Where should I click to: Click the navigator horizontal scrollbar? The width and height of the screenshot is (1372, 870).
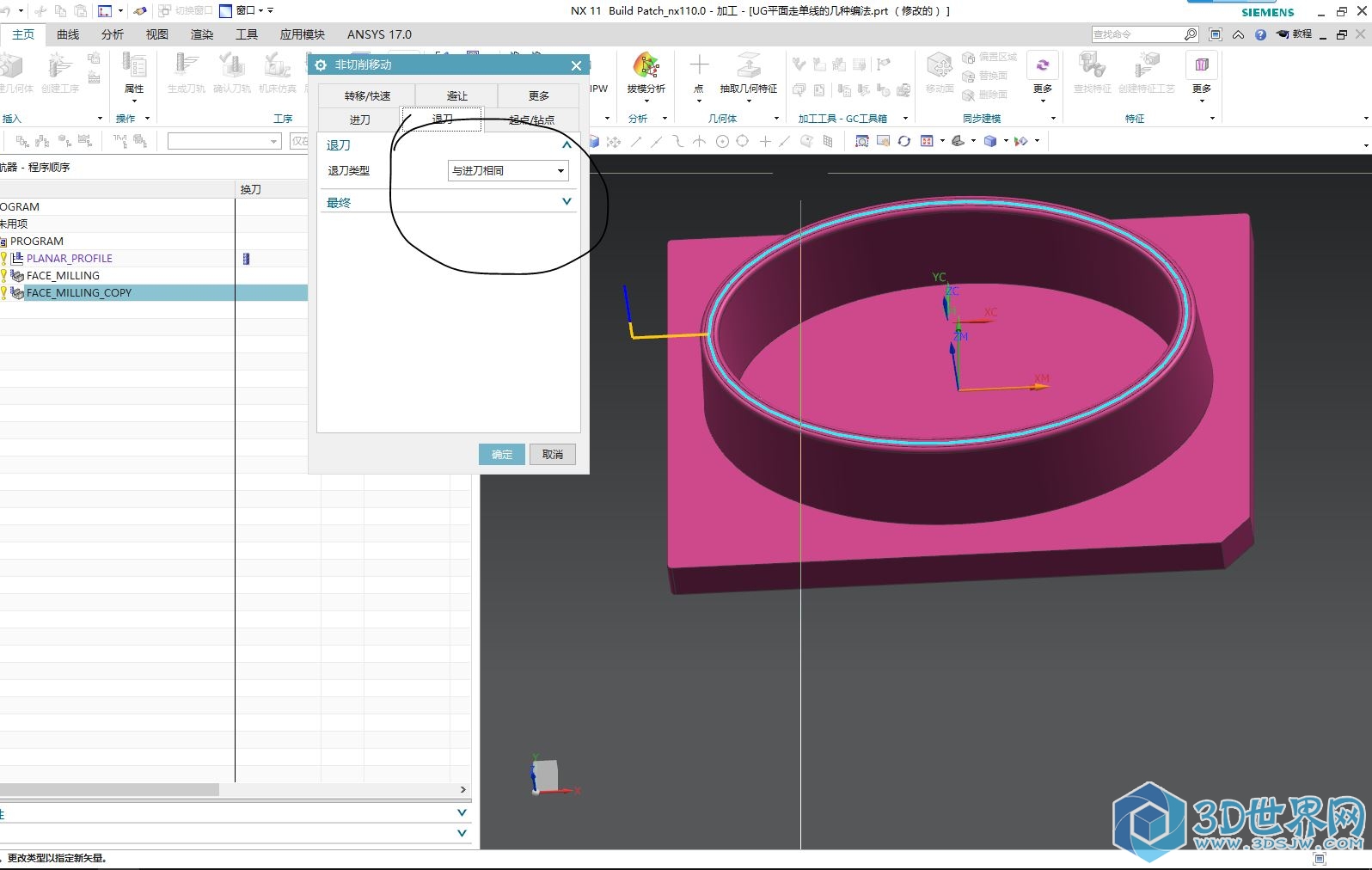[109, 789]
